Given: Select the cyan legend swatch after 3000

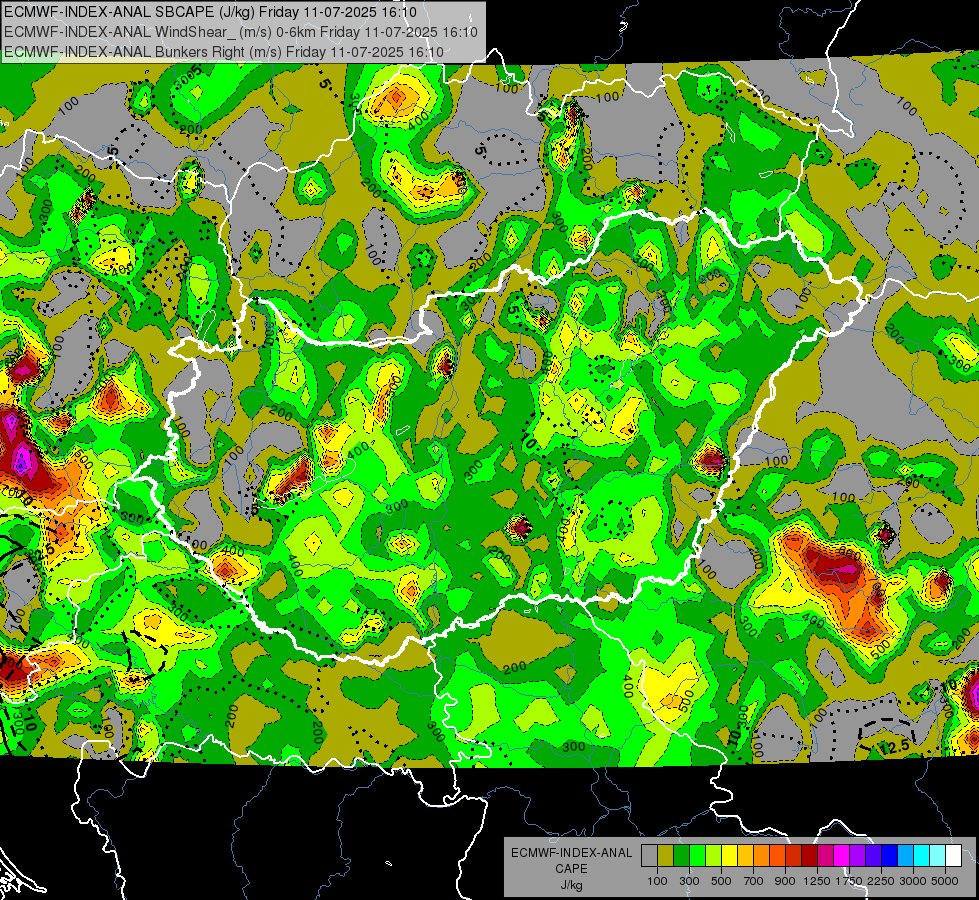Looking at the screenshot, I should [x=922, y=855].
